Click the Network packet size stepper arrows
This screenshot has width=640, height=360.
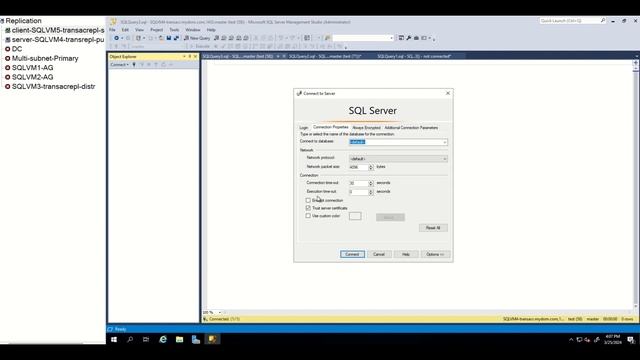tap(371, 167)
